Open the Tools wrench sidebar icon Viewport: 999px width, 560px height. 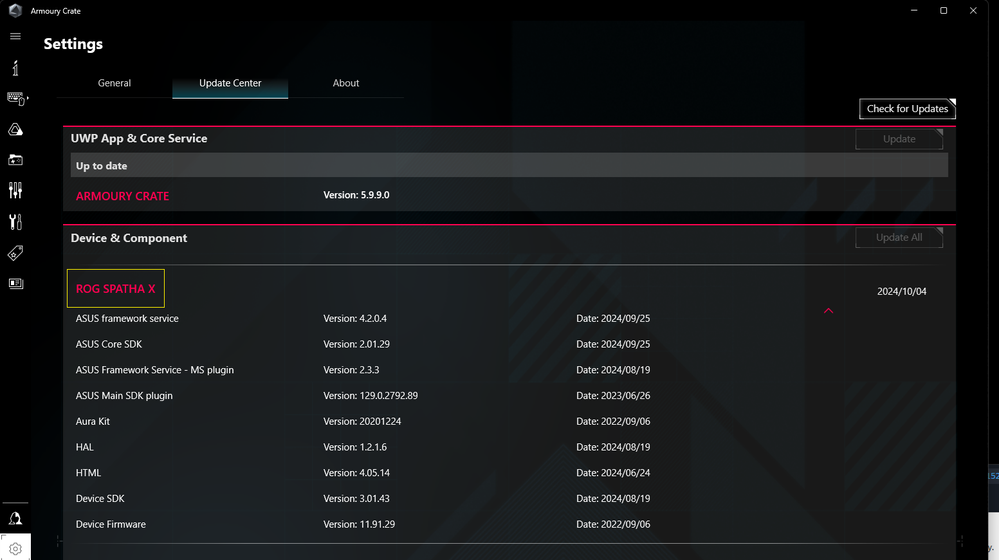[15, 222]
